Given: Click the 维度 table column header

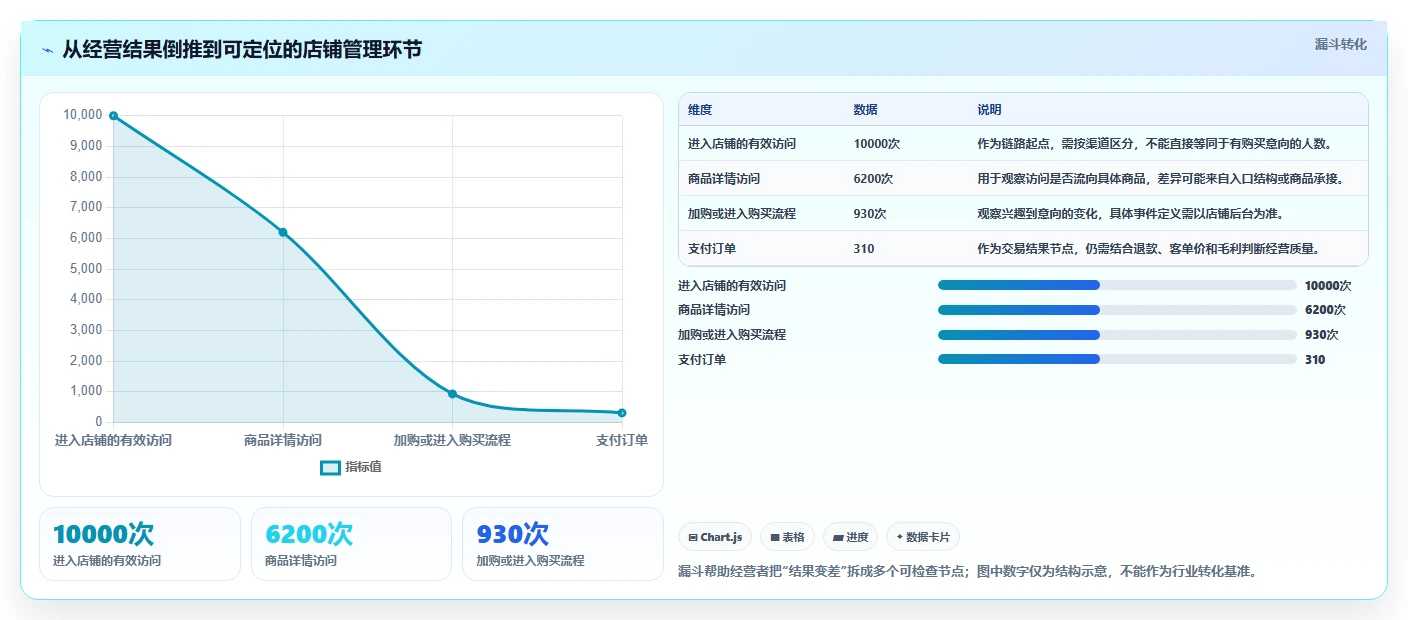Looking at the screenshot, I should pyautogui.click(x=700, y=110).
